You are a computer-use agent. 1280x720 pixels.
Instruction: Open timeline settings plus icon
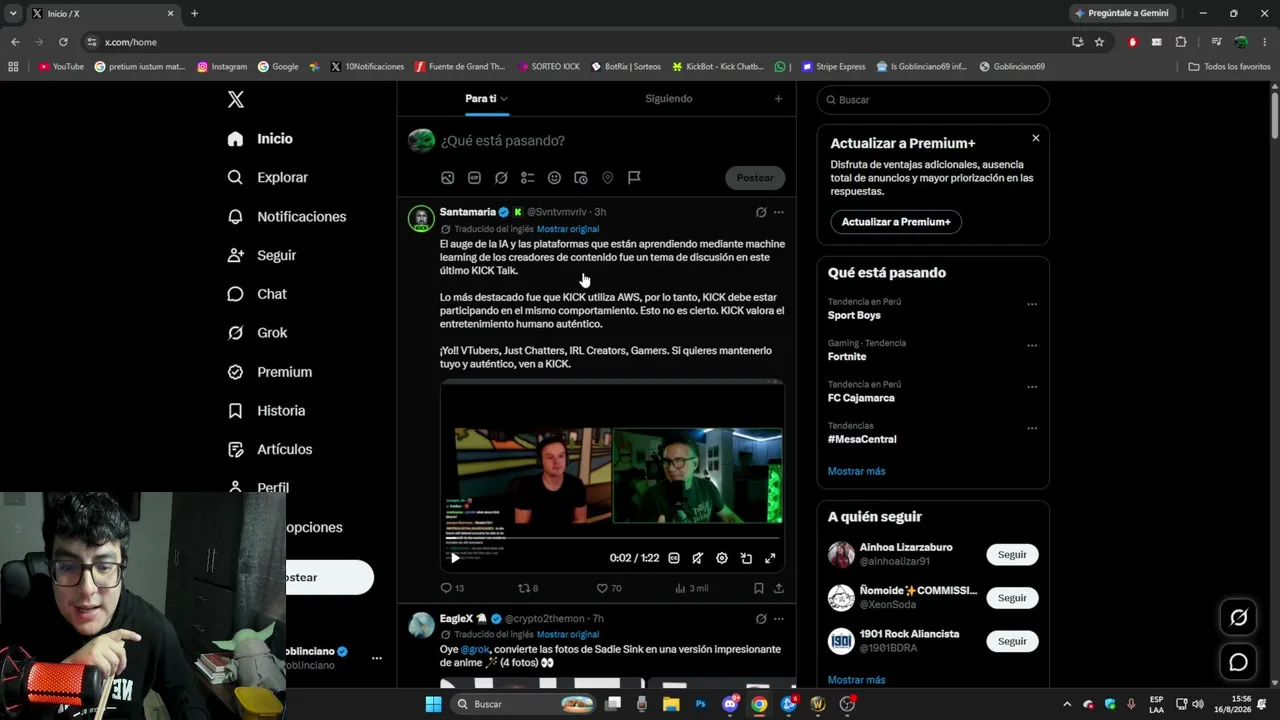pyautogui.click(x=778, y=99)
